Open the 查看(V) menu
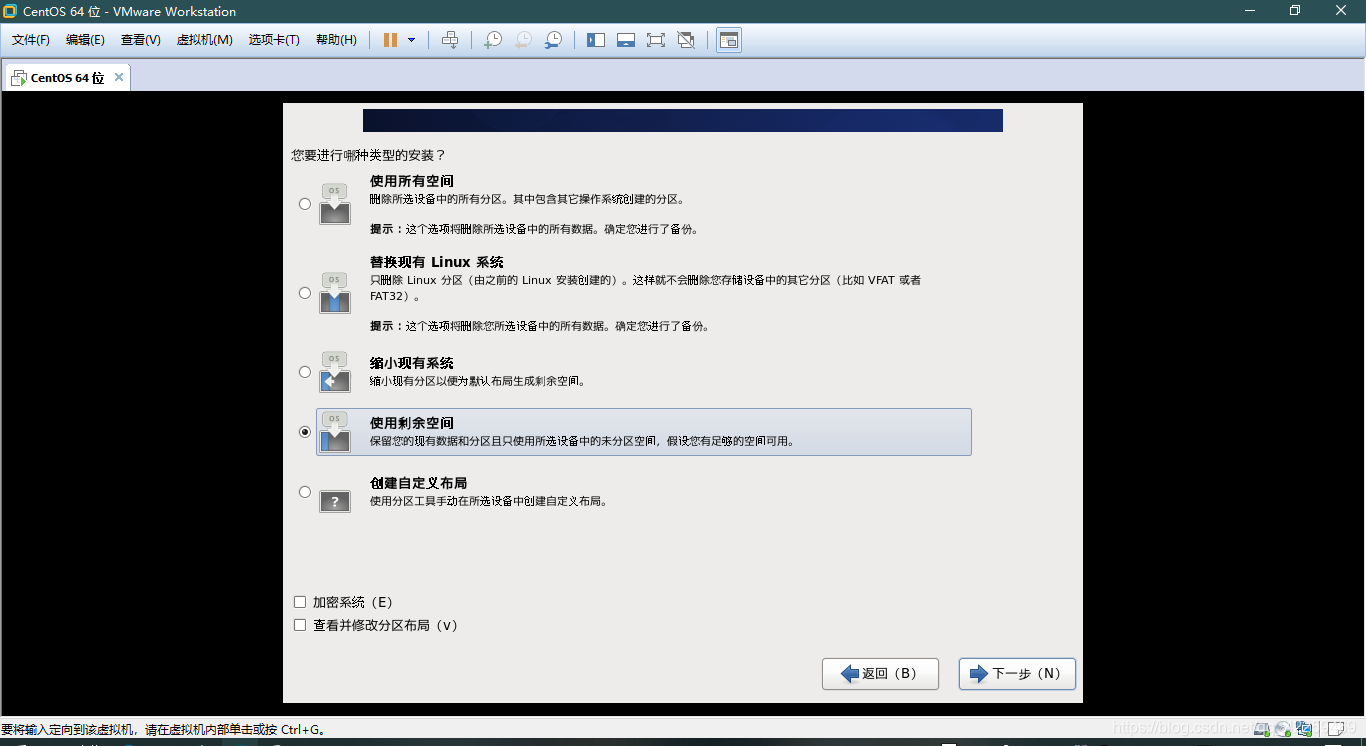 (x=141, y=40)
